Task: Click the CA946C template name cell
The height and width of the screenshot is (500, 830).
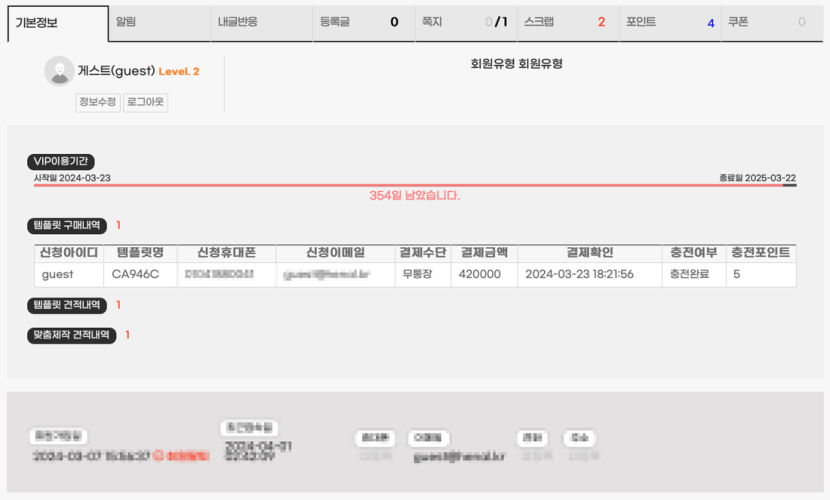Action: pos(140,274)
